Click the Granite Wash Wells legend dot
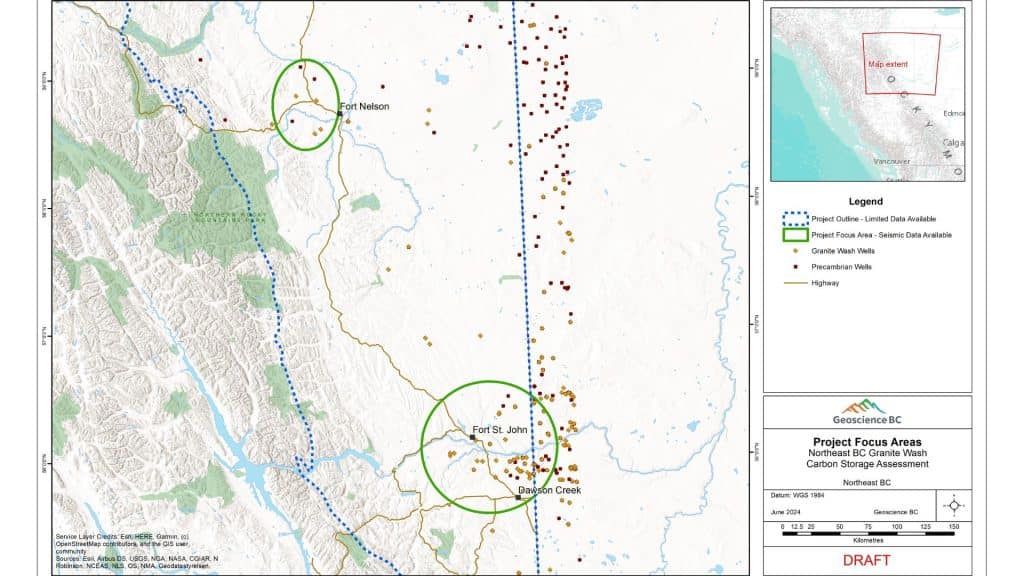 coord(792,252)
